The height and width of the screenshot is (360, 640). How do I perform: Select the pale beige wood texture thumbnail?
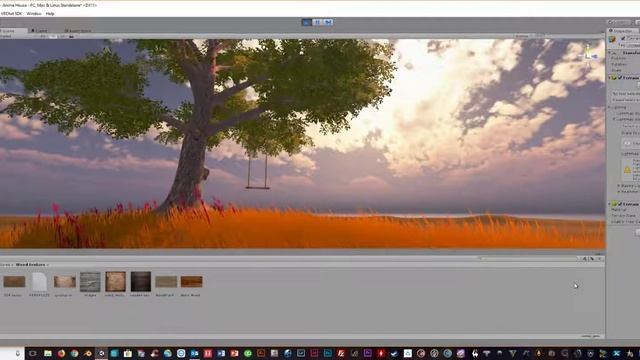pyautogui.click(x=166, y=282)
